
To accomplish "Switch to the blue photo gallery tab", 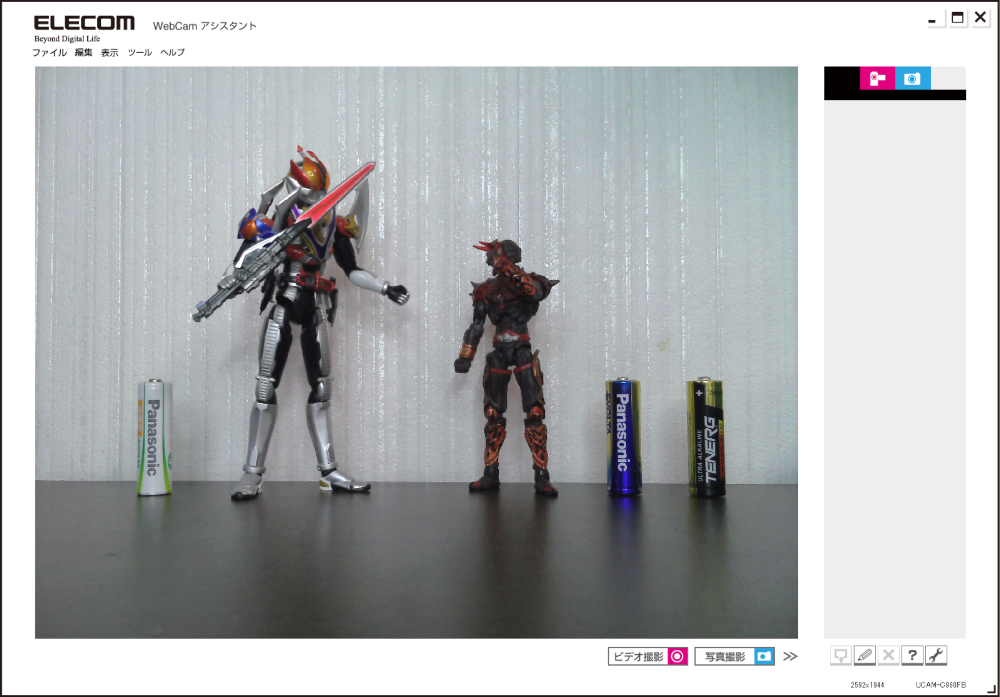I will click(x=913, y=78).
